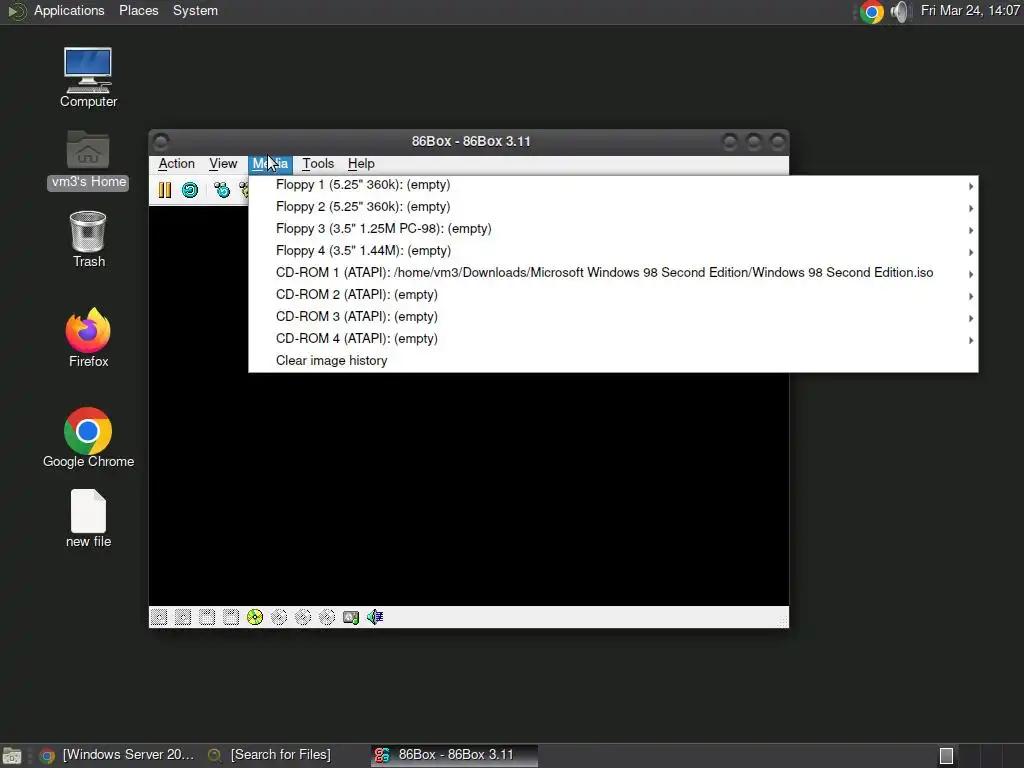Open the Tools menu
Screen dimensions: 1024x768
[318, 164]
